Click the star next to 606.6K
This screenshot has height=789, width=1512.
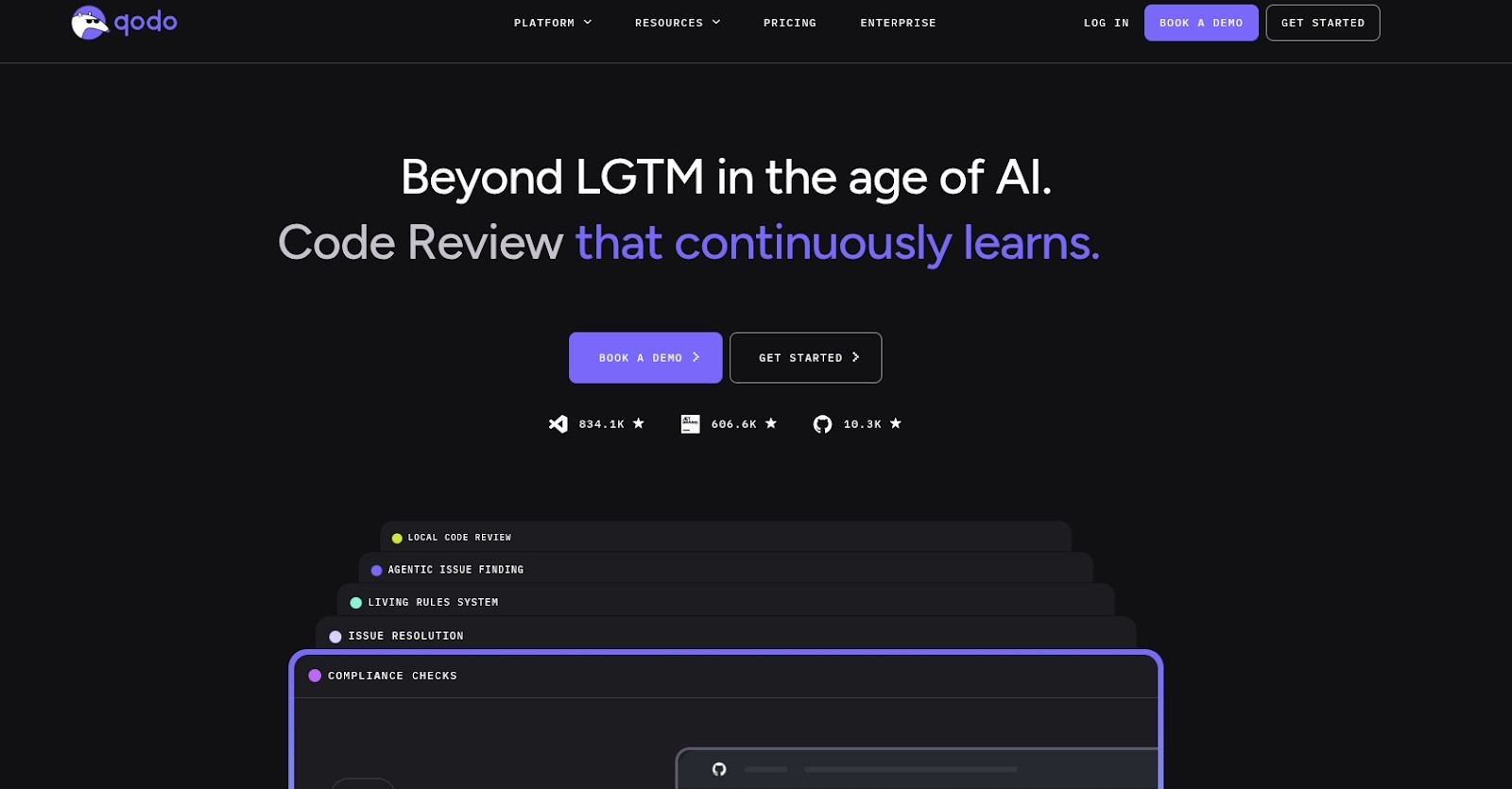pyautogui.click(x=771, y=423)
